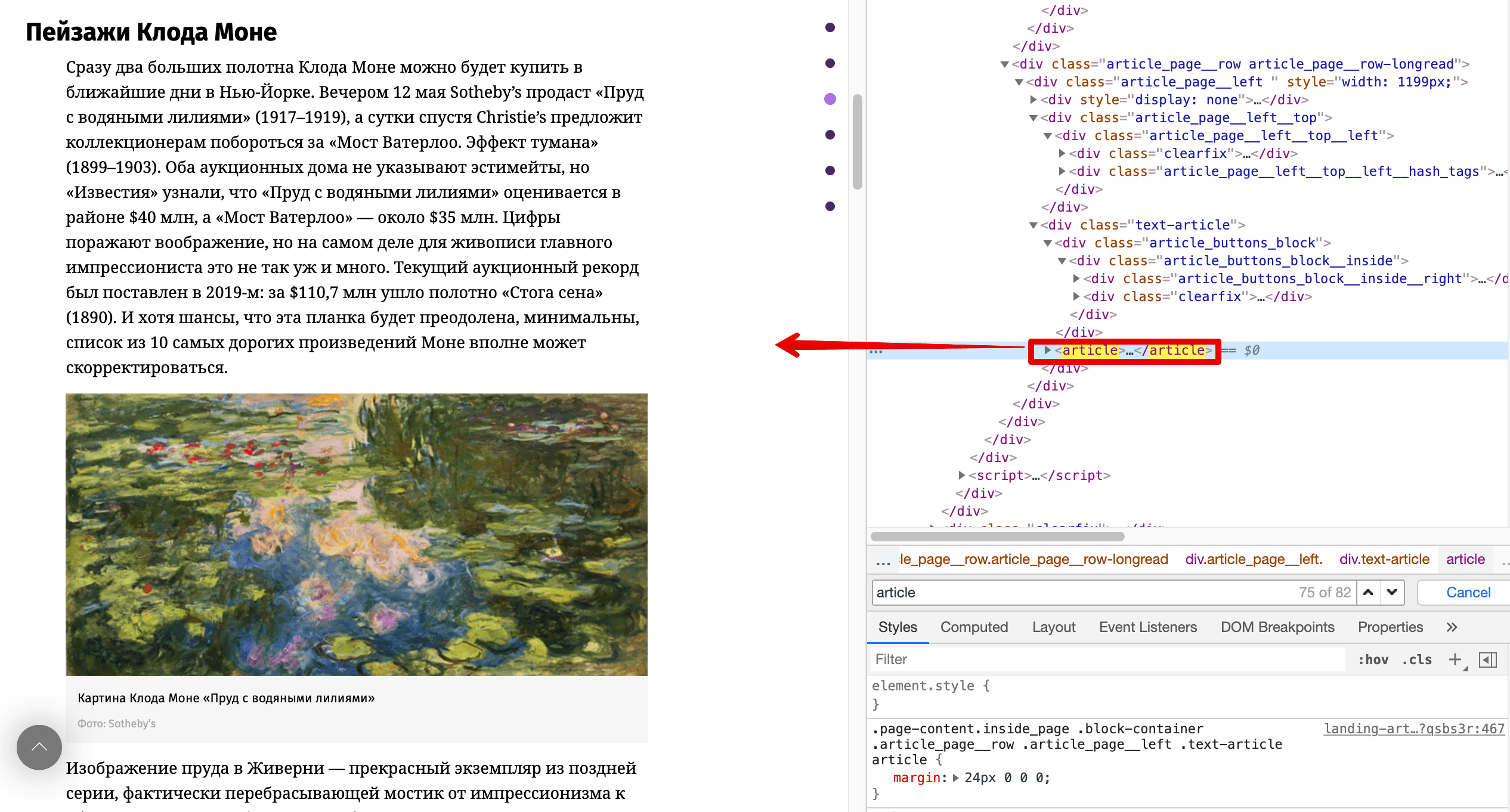Screen dimensions: 1510x812
Task: Toggle the computed styles sidebar icon
Action: point(1488,659)
